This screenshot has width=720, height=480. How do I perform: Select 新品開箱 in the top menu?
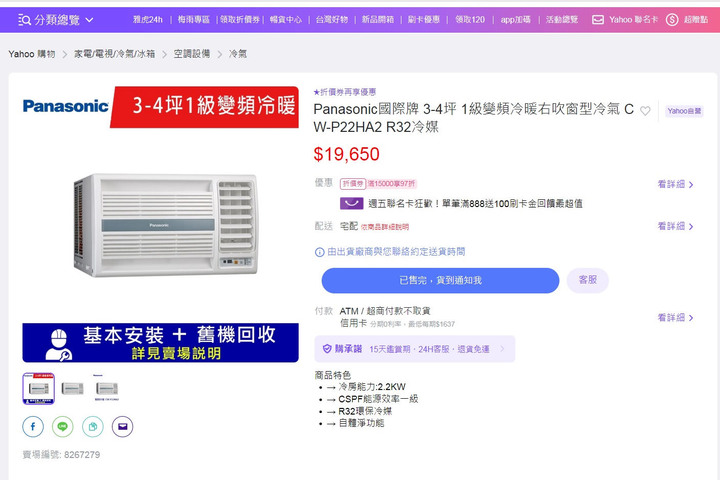click(377, 20)
